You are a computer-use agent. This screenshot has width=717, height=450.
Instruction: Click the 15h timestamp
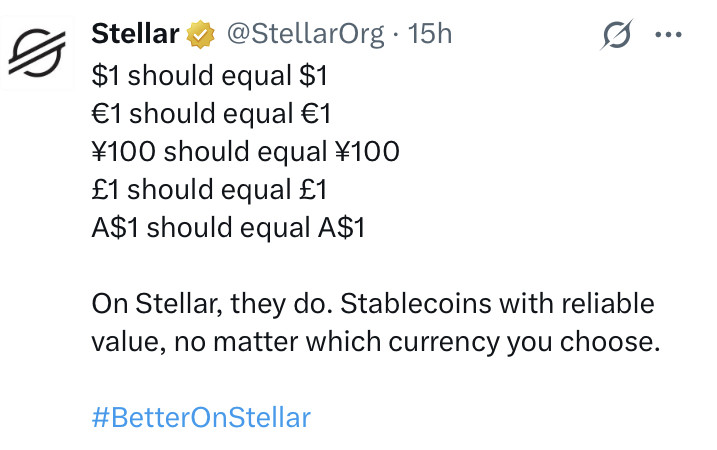click(431, 35)
